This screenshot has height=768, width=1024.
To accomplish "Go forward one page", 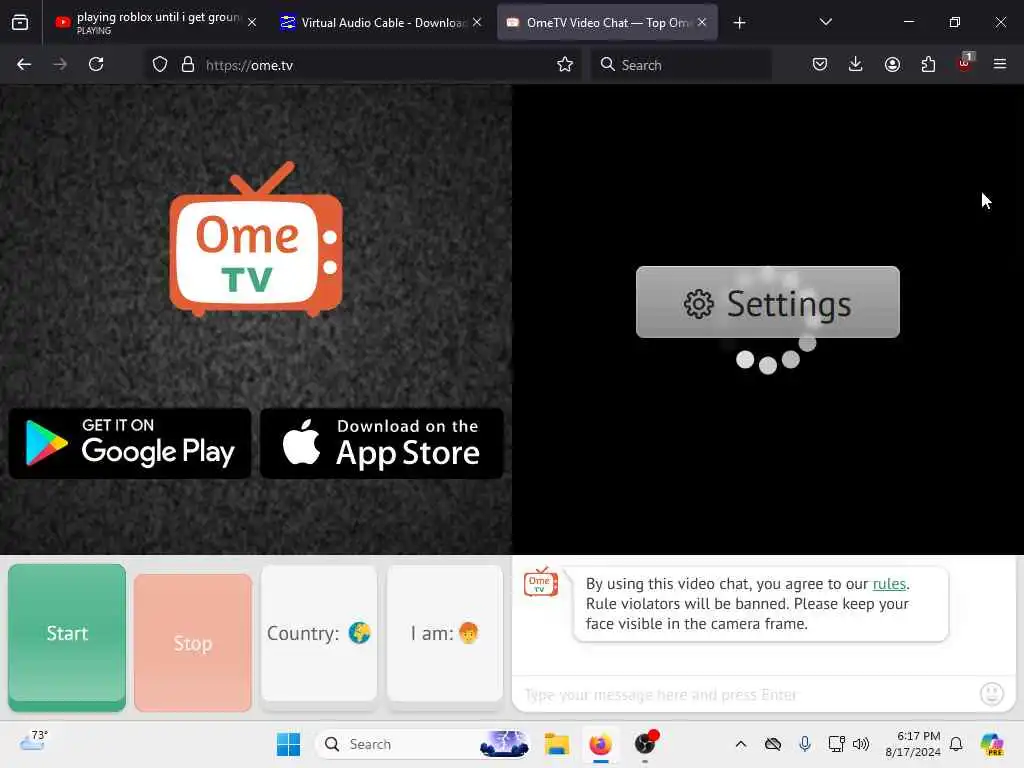I will point(60,64).
